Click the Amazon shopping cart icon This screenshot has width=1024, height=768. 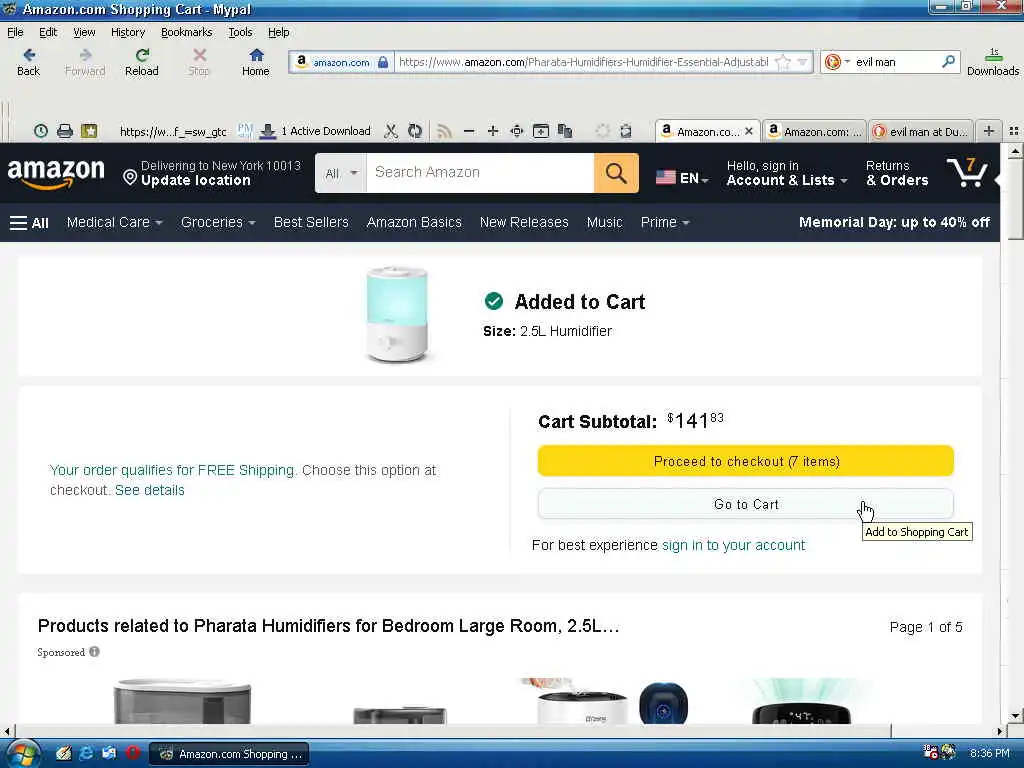tap(967, 172)
